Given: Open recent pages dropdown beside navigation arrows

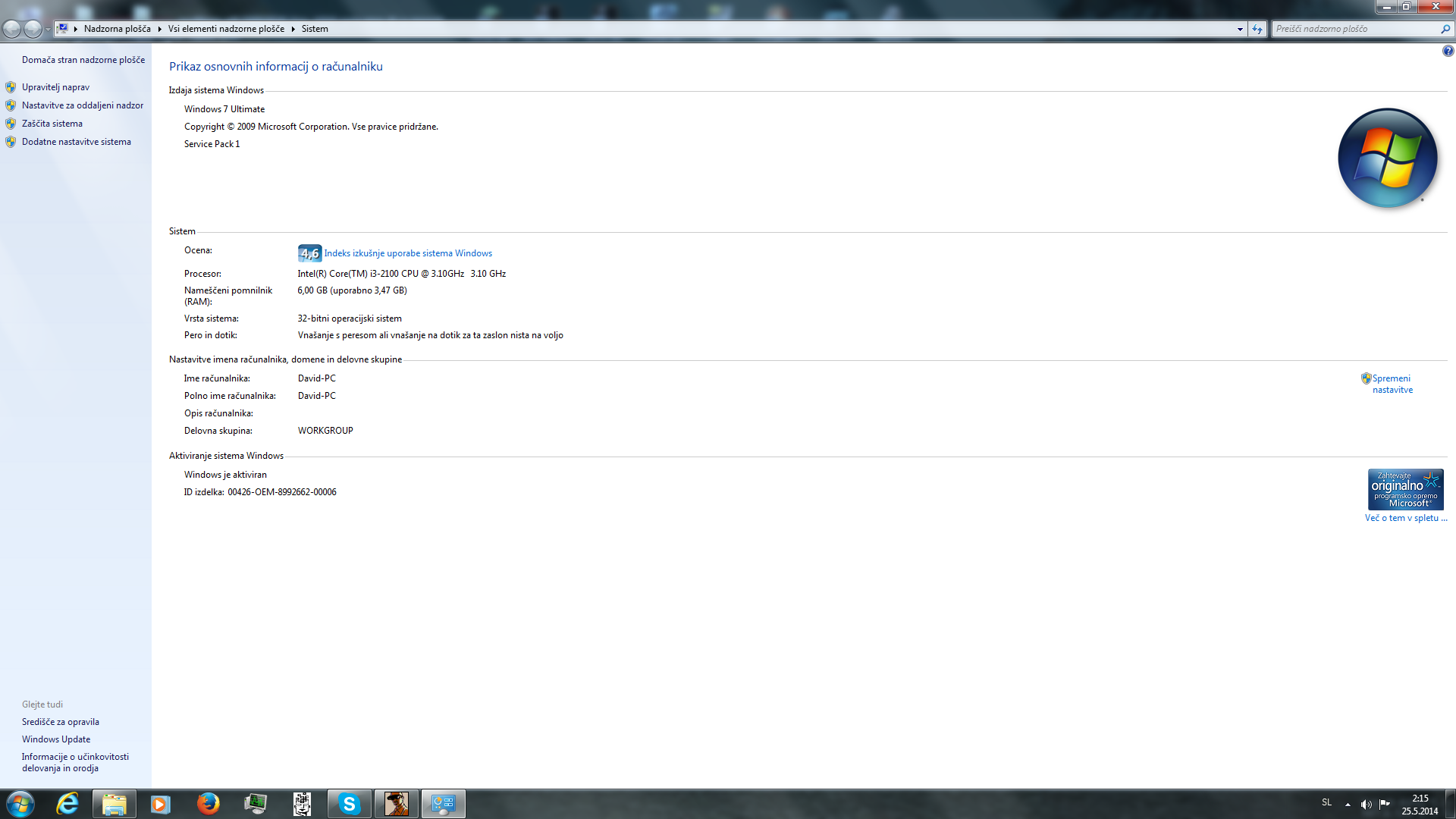Looking at the screenshot, I should (x=48, y=30).
